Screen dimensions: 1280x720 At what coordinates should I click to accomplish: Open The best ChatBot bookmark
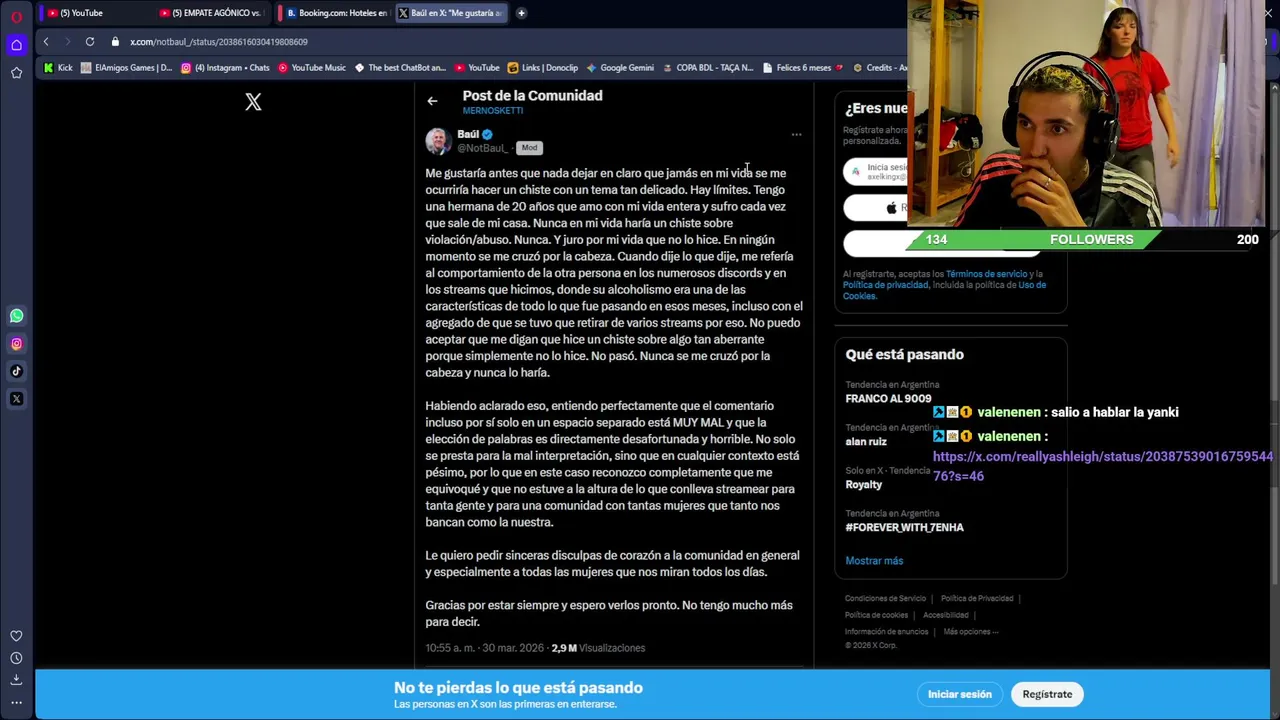coord(400,68)
